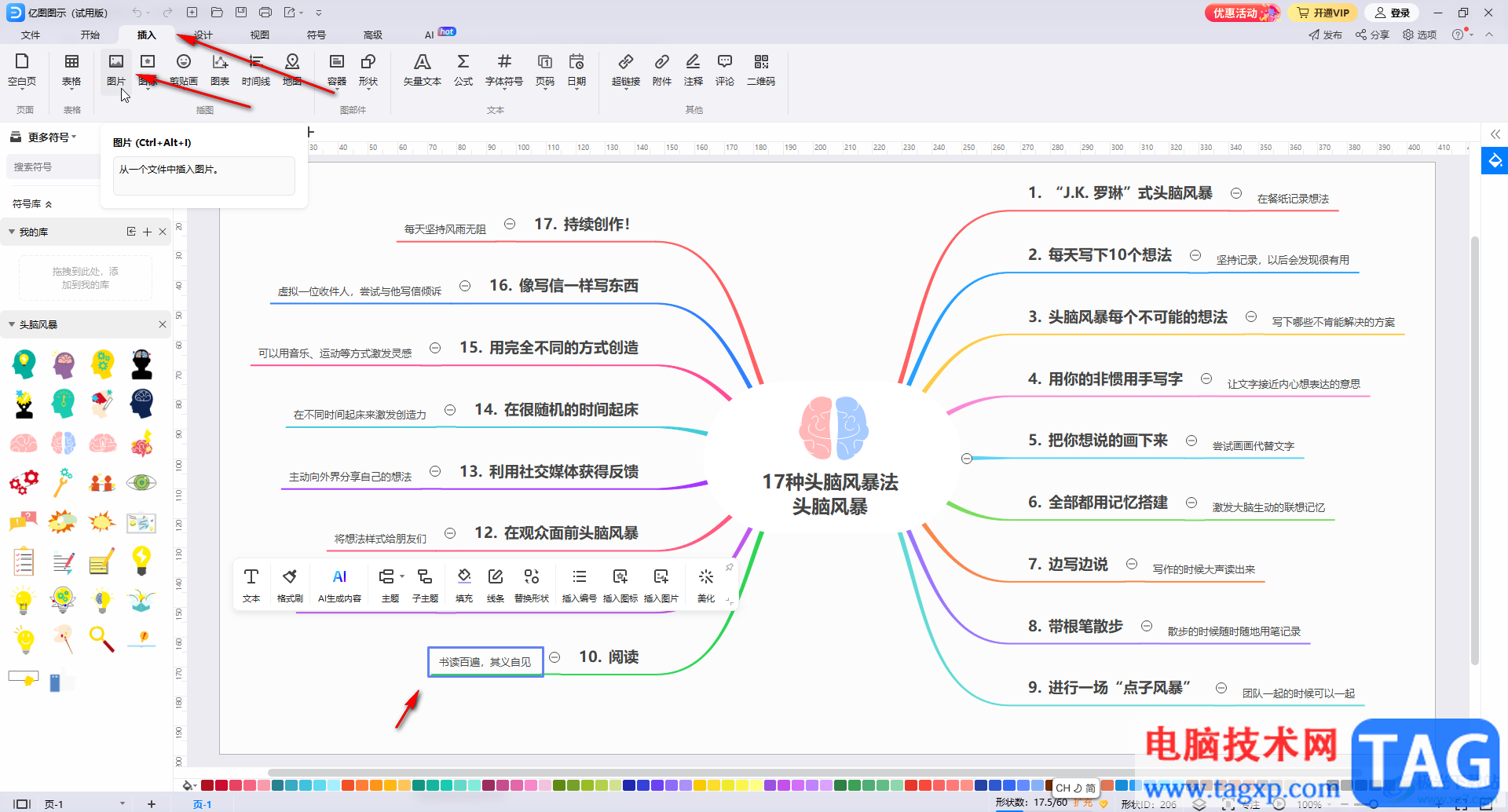The image size is (1508, 812).
Task: Insert Date (日期)
Action: pyautogui.click(x=576, y=70)
